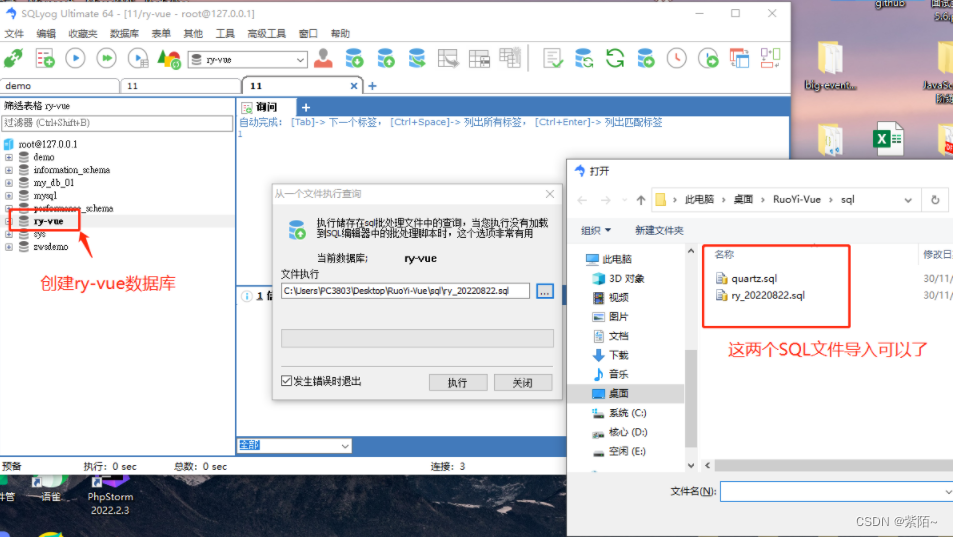Open the PhpStorm desktop shortcut

click(x=110, y=496)
